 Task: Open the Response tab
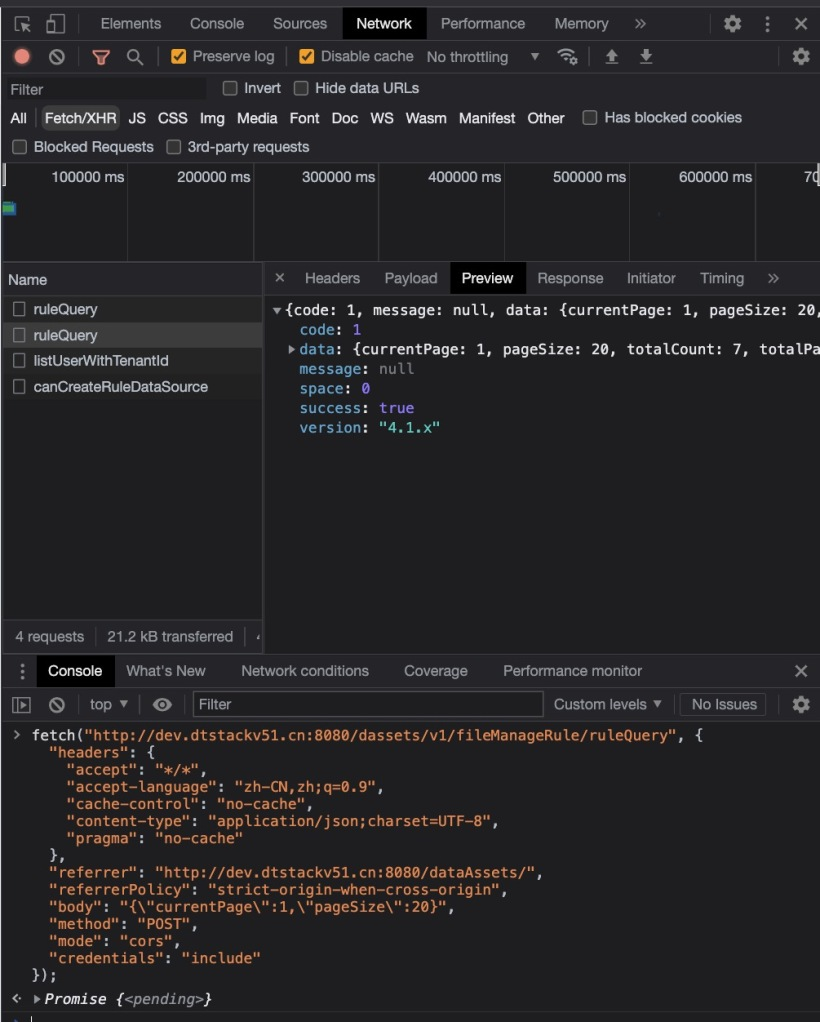tap(570, 278)
